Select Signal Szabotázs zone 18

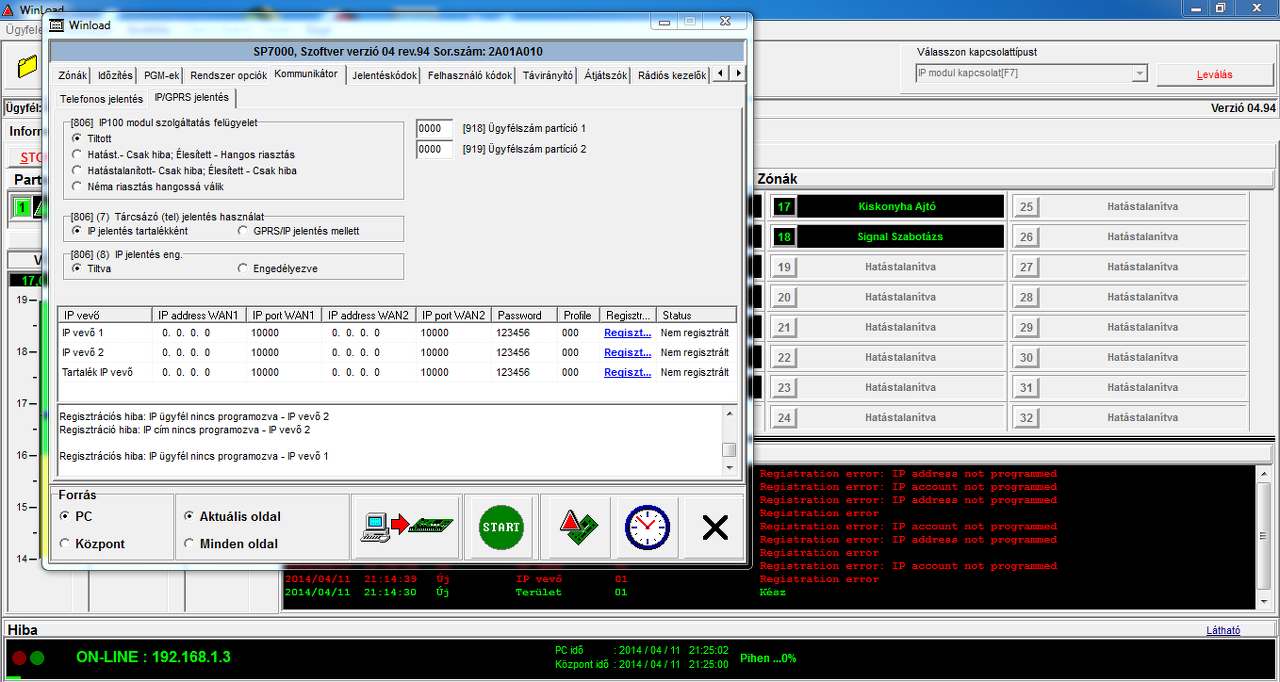(x=899, y=237)
